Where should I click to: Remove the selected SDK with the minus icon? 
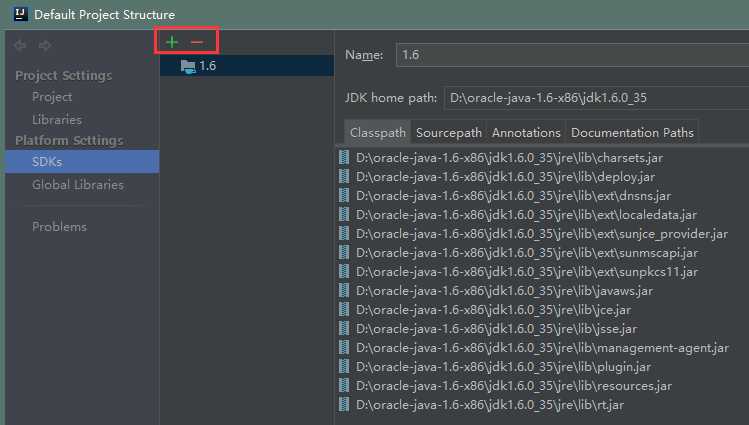(197, 42)
